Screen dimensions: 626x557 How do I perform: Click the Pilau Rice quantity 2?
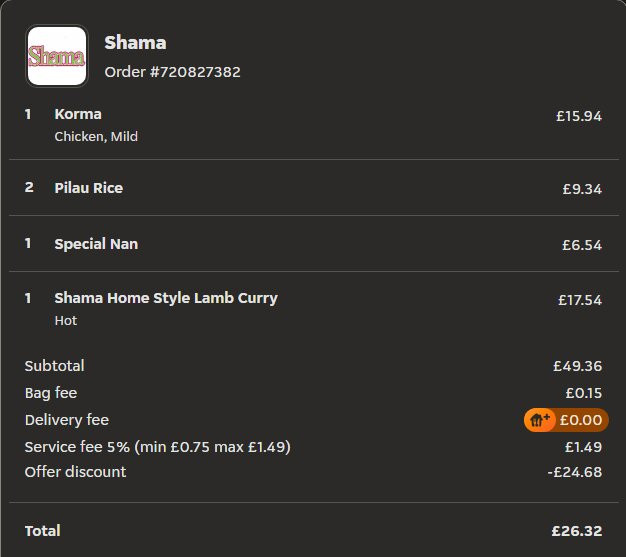29,188
